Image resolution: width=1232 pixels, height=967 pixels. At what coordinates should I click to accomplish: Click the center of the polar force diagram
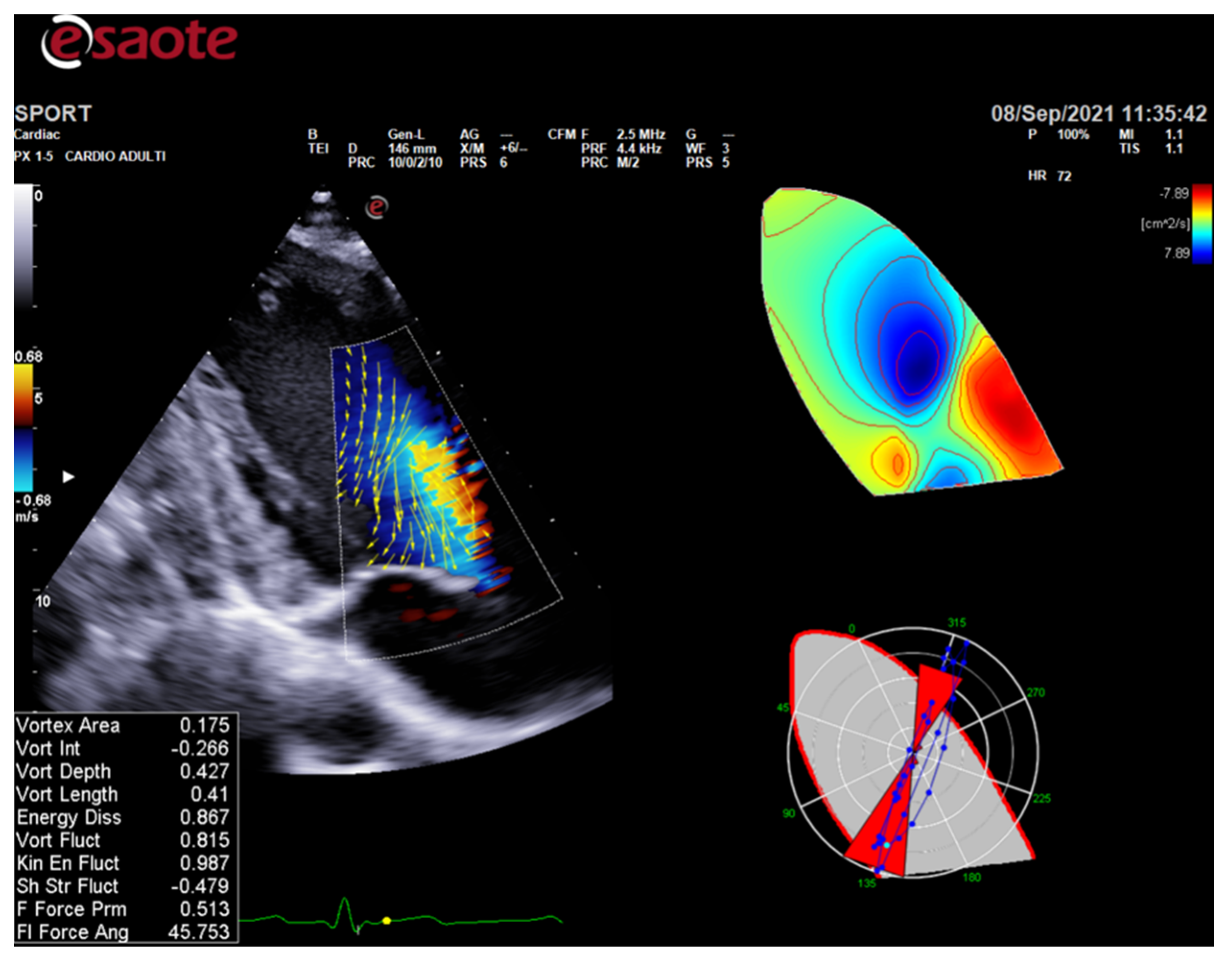pyautogui.click(x=913, y=752)
